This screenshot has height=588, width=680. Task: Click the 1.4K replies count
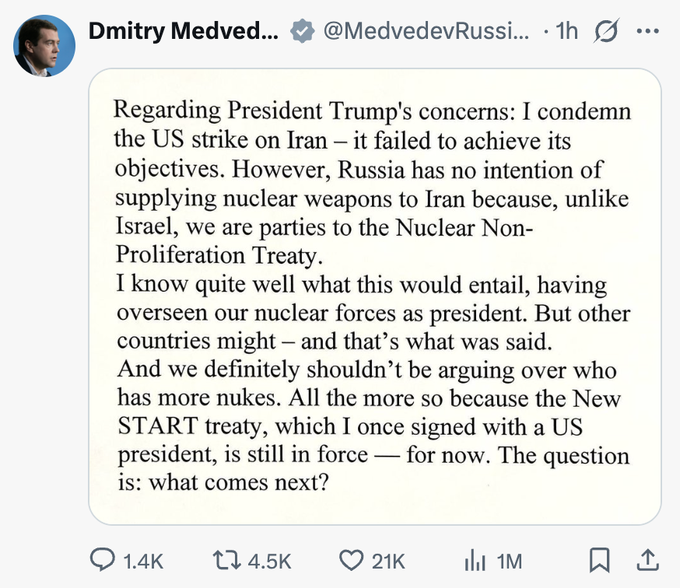click(x=143, y=562)
